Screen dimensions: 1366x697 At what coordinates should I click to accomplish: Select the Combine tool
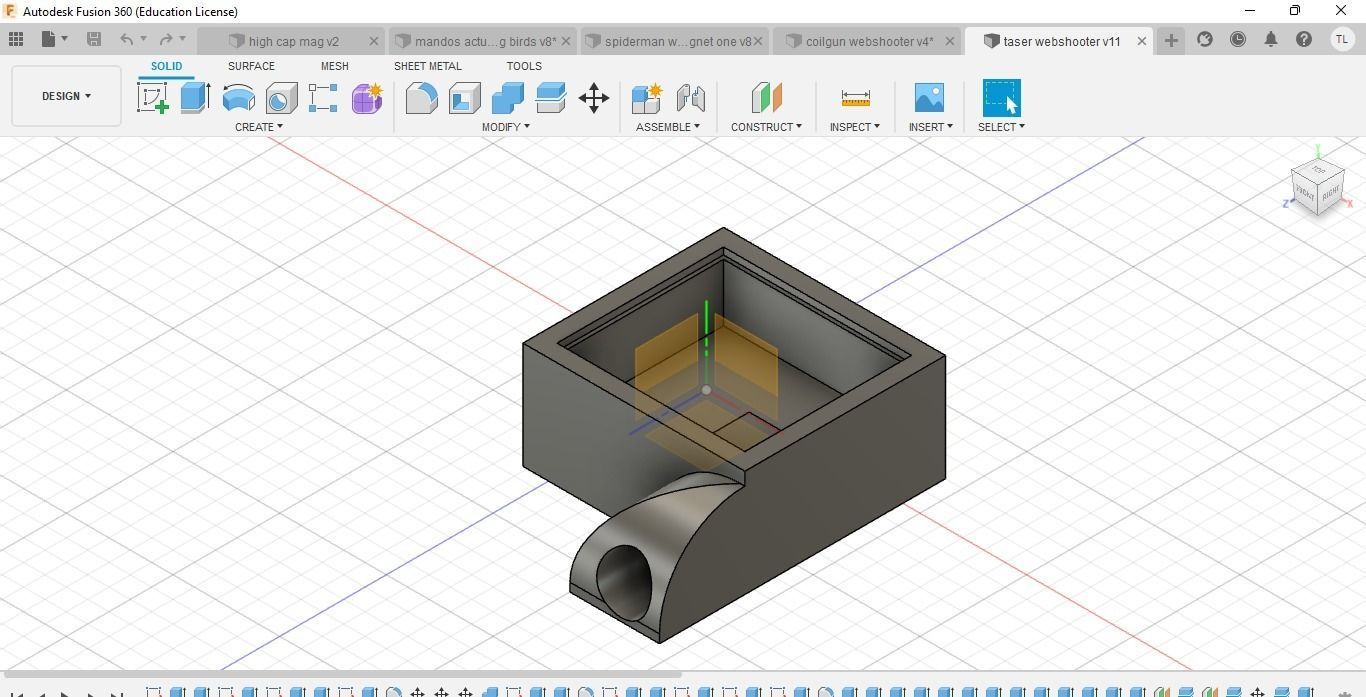tap(508, 98)
